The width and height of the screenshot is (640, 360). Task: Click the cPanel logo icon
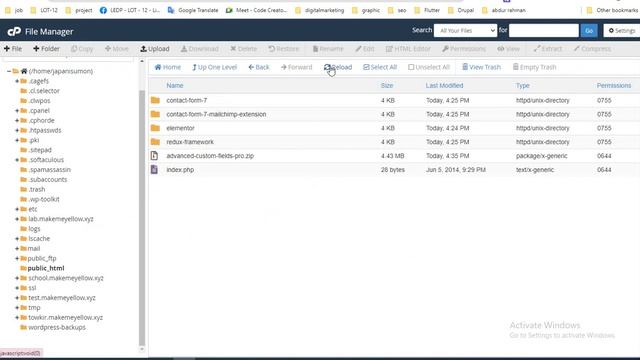[14, 31]
